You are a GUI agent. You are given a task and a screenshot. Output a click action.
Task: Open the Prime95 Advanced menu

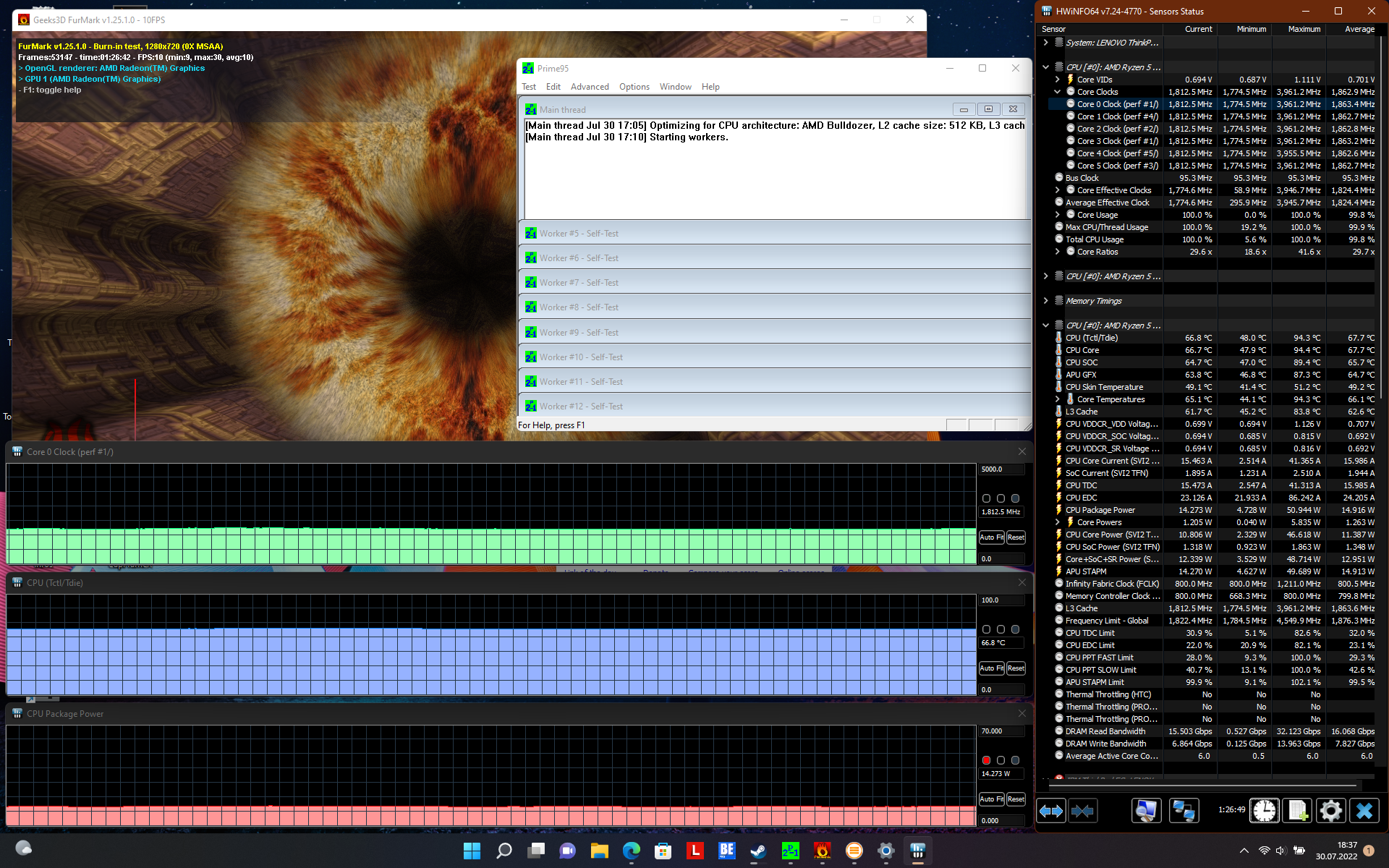coord(589,87)
